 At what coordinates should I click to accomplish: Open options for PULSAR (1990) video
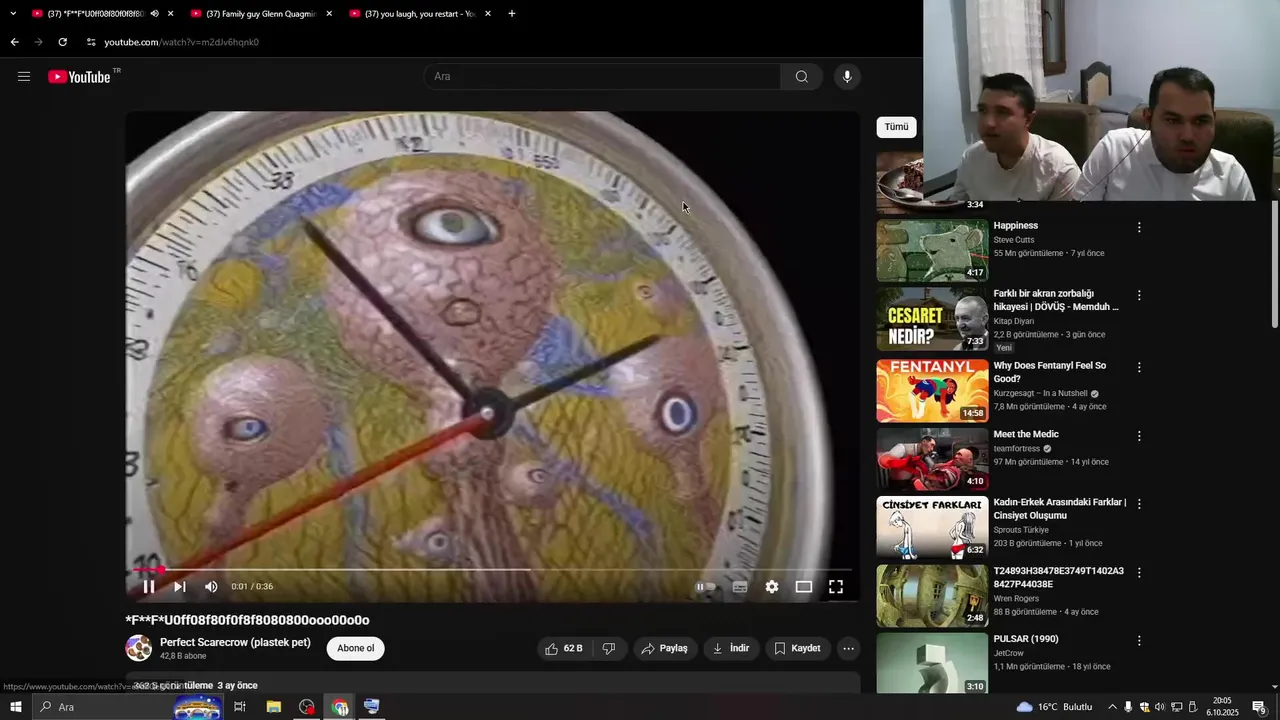pos(1139,641)
